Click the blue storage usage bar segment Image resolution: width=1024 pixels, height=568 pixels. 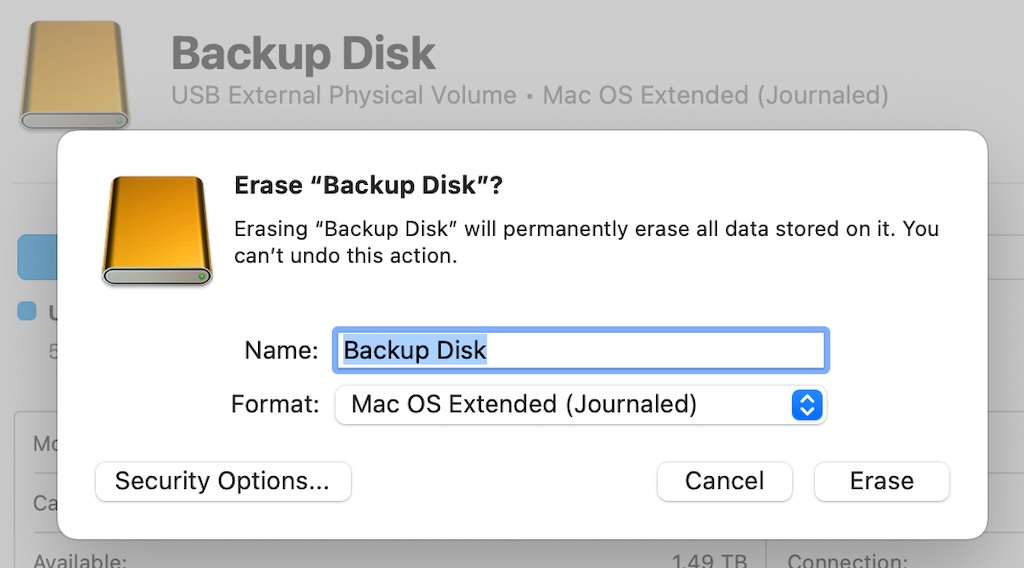37,257
